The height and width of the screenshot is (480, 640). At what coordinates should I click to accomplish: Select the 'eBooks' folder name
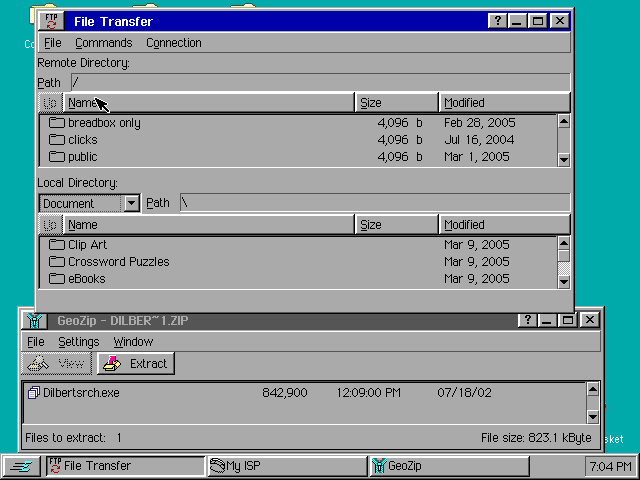coord(87,279)
